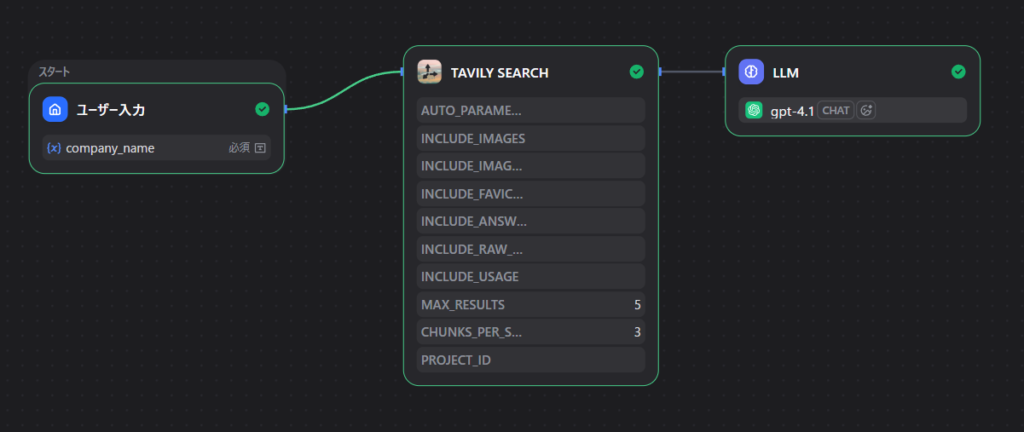Click the output handle of ユーザー入力 node
The image size is (1024, 432).
[286, 109]
